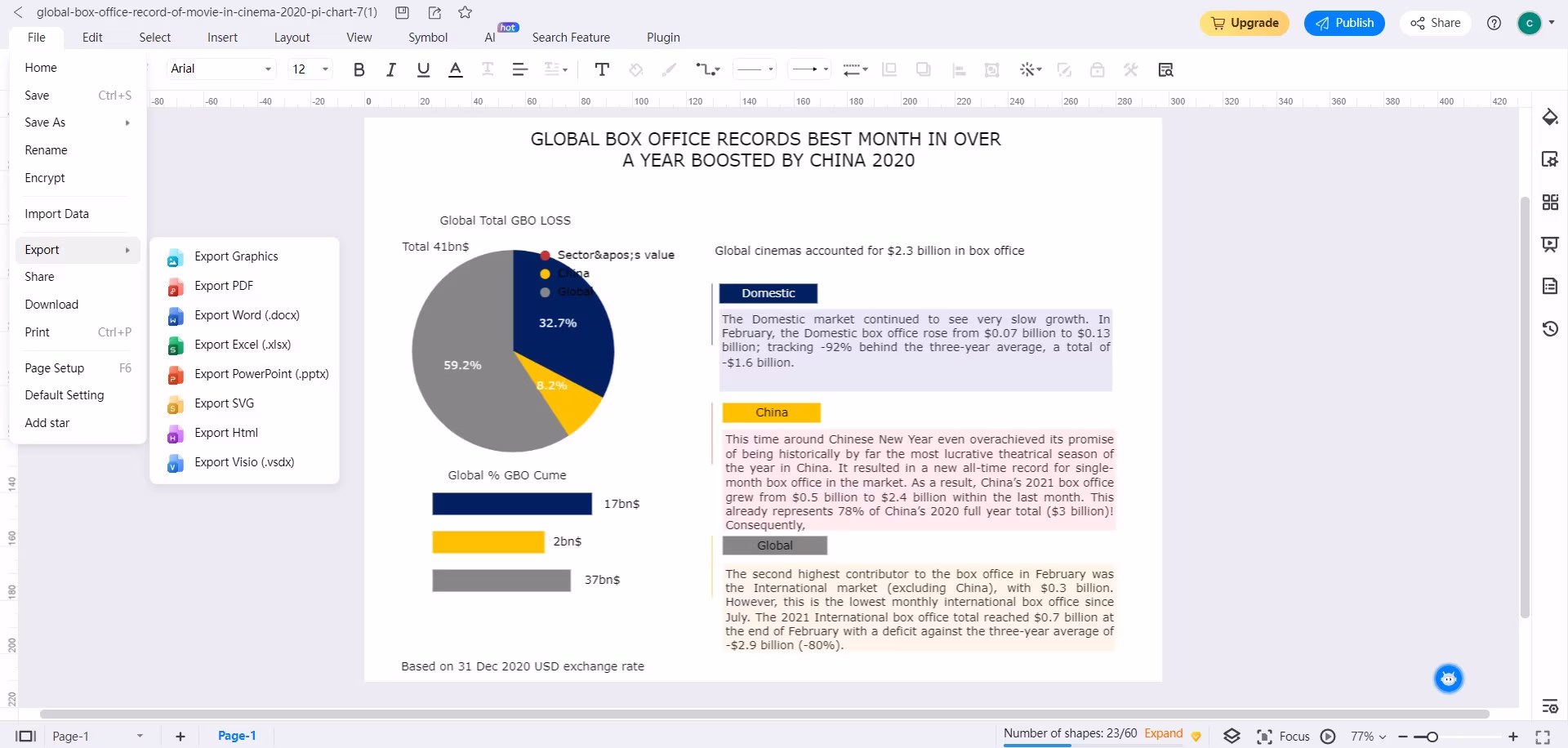Click the font color icon
Image resolution: width=1568 pixels, height=748 pixels.
(x=456, y=70)
